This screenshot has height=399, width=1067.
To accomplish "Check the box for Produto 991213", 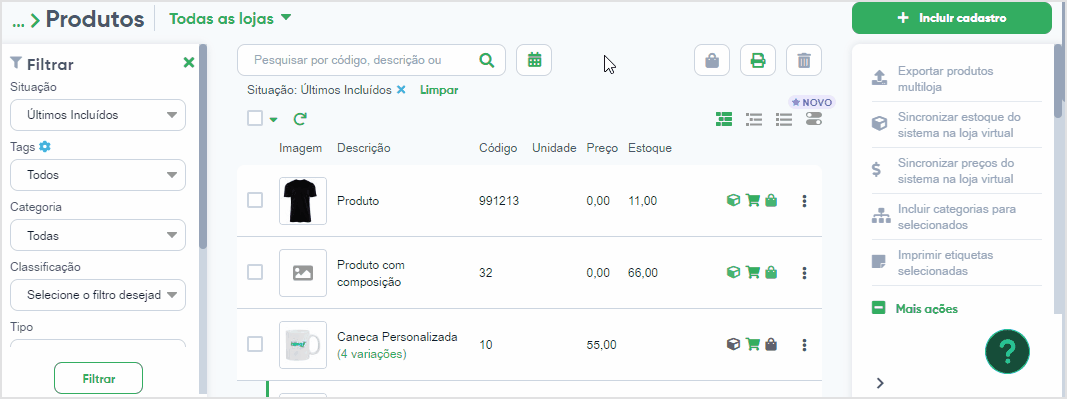I will (255, 200).
